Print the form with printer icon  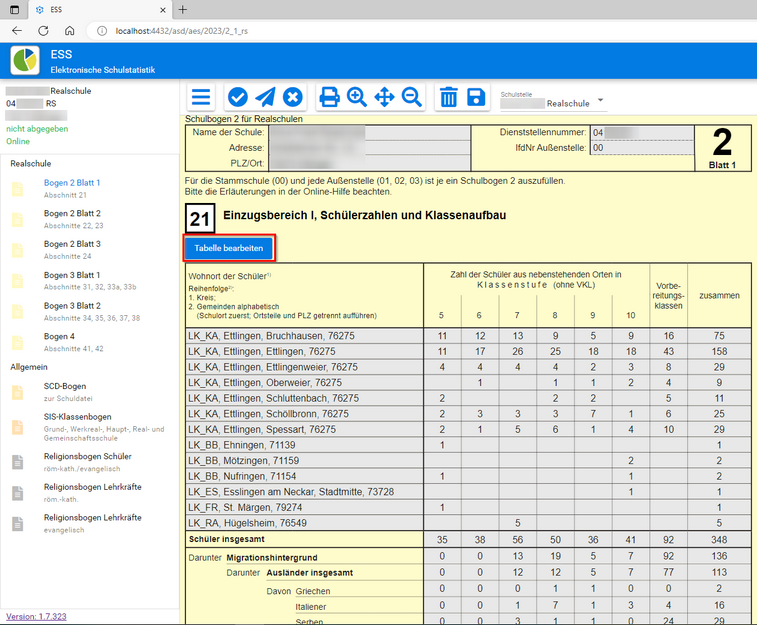tap(329, 97)
